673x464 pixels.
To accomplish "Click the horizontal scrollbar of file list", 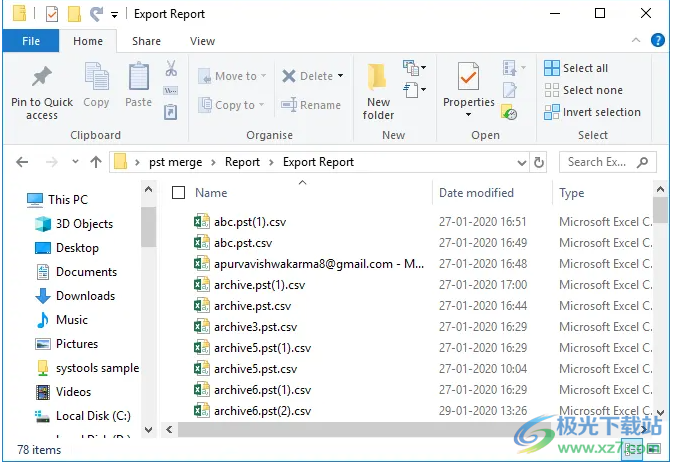I will 400,429.
